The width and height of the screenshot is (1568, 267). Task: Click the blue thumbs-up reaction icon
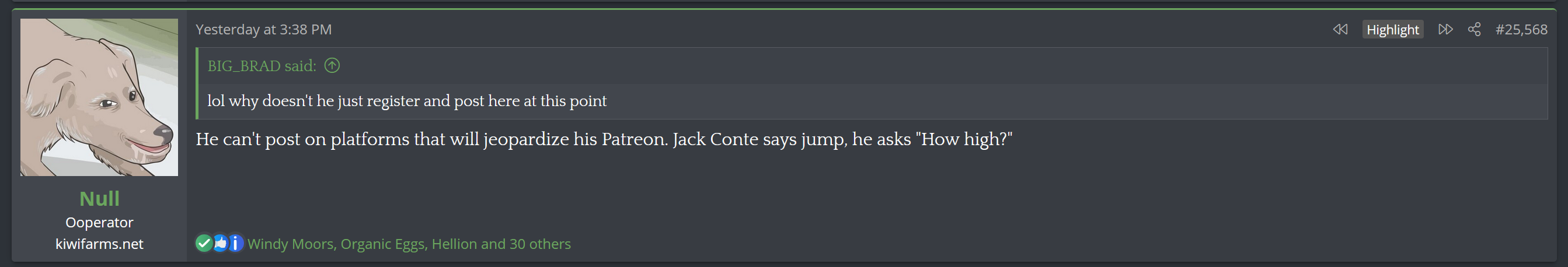coord(219,243)
